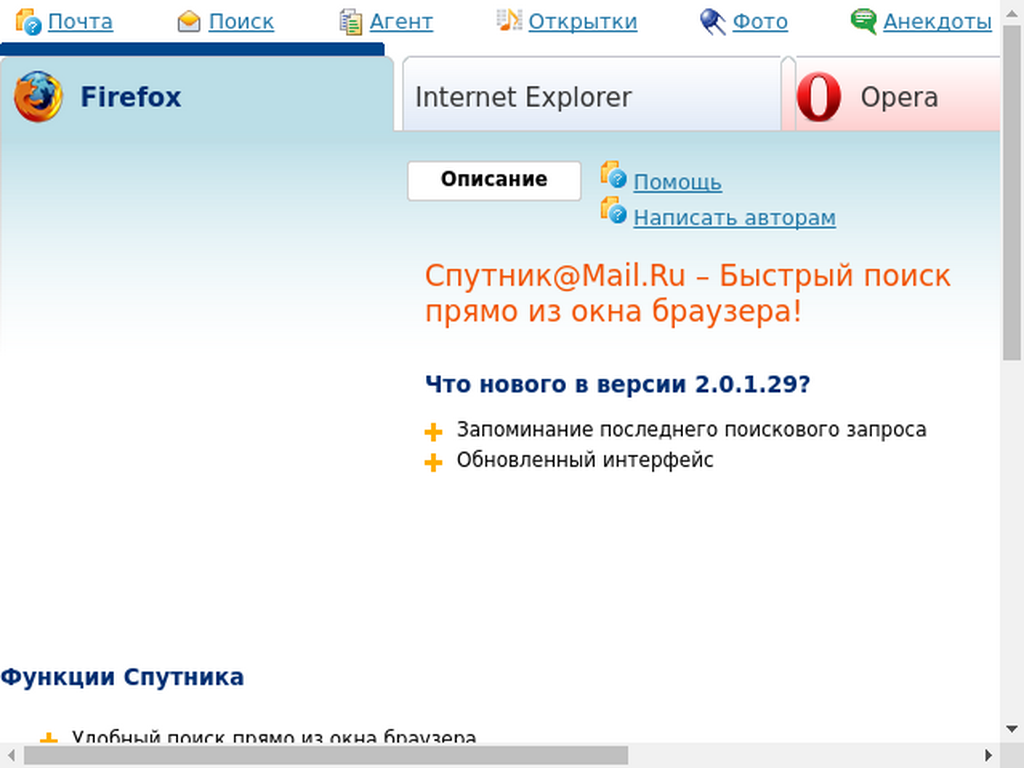Click the plus bullet beside Запоминание последнего

[x=433, y=432]
